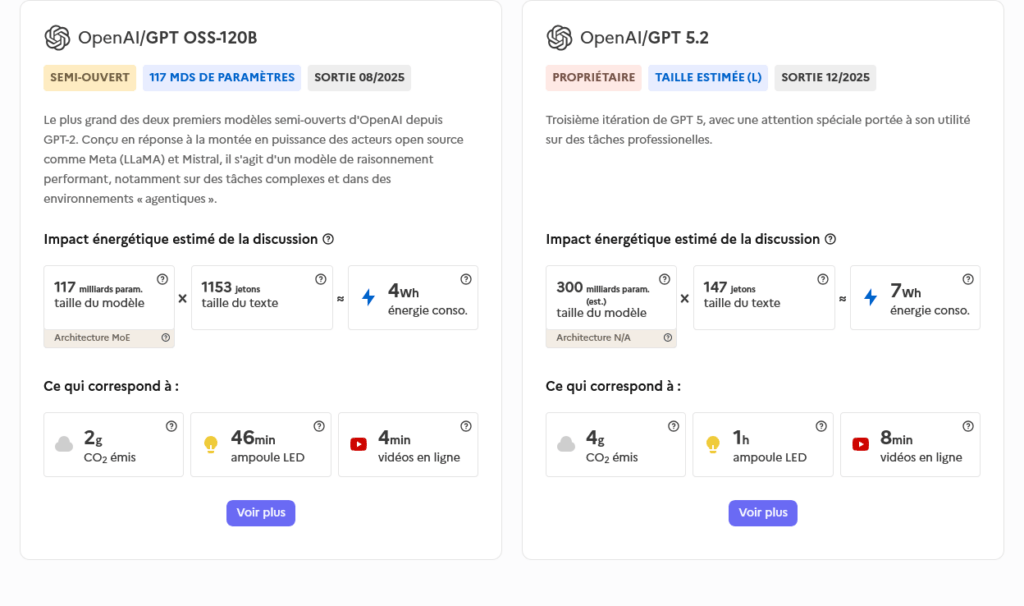Click help icon beside GPT OSS-120B impact heading
Viewport: 1024px width, 606px height.
(x=328, y=239)
